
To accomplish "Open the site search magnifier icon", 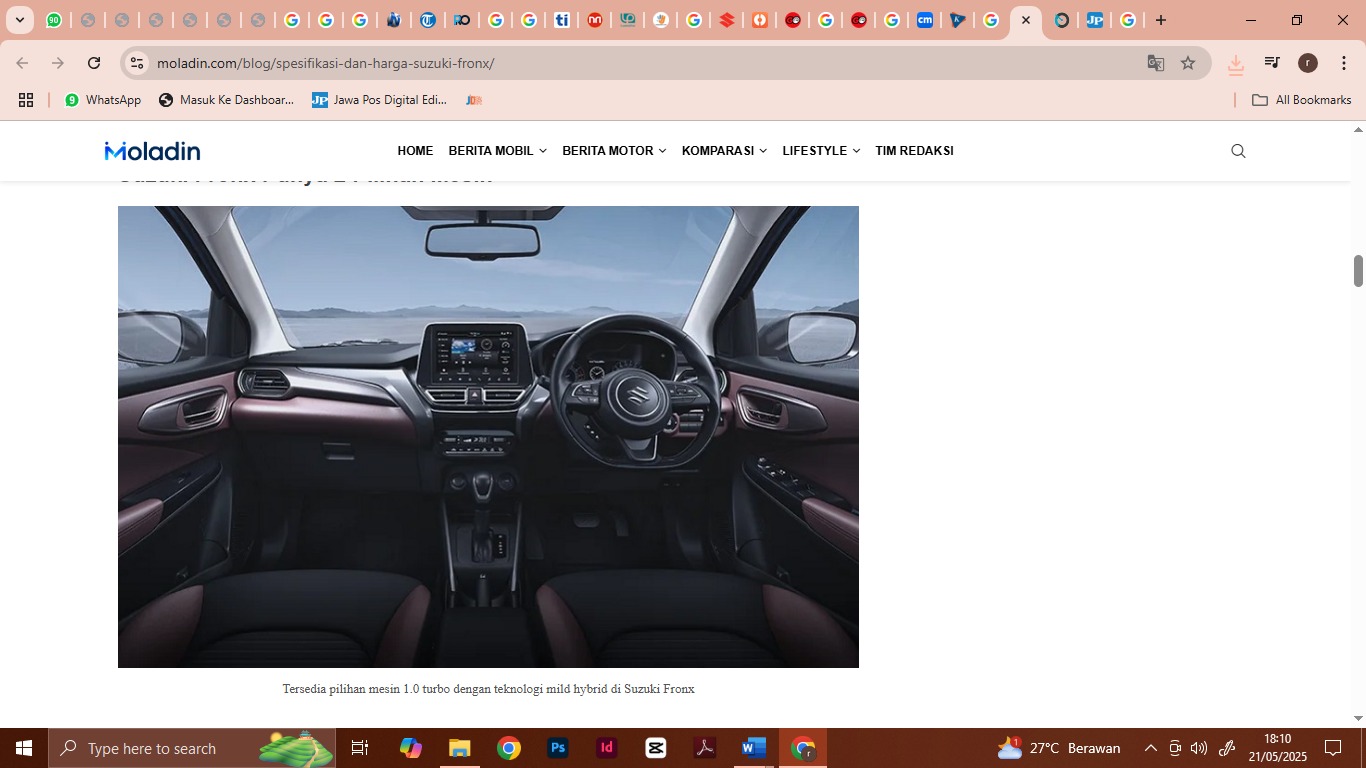I will [1238, 151].
